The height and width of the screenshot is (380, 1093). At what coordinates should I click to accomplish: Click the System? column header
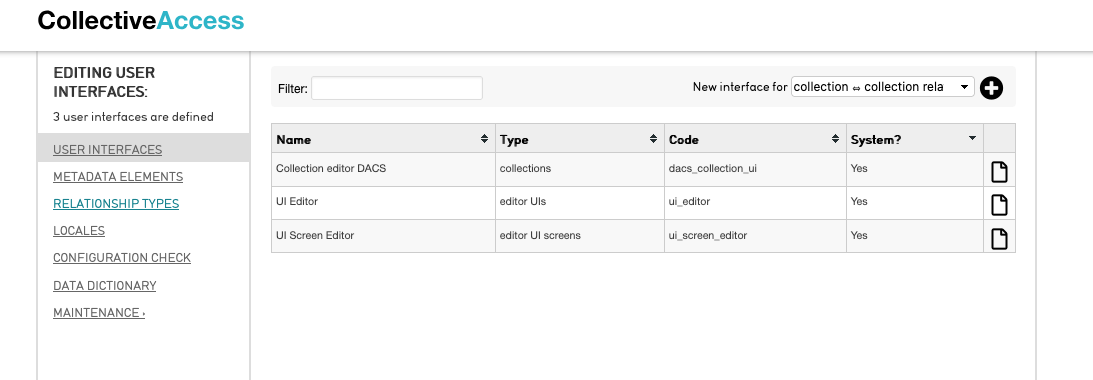[915, 139]
